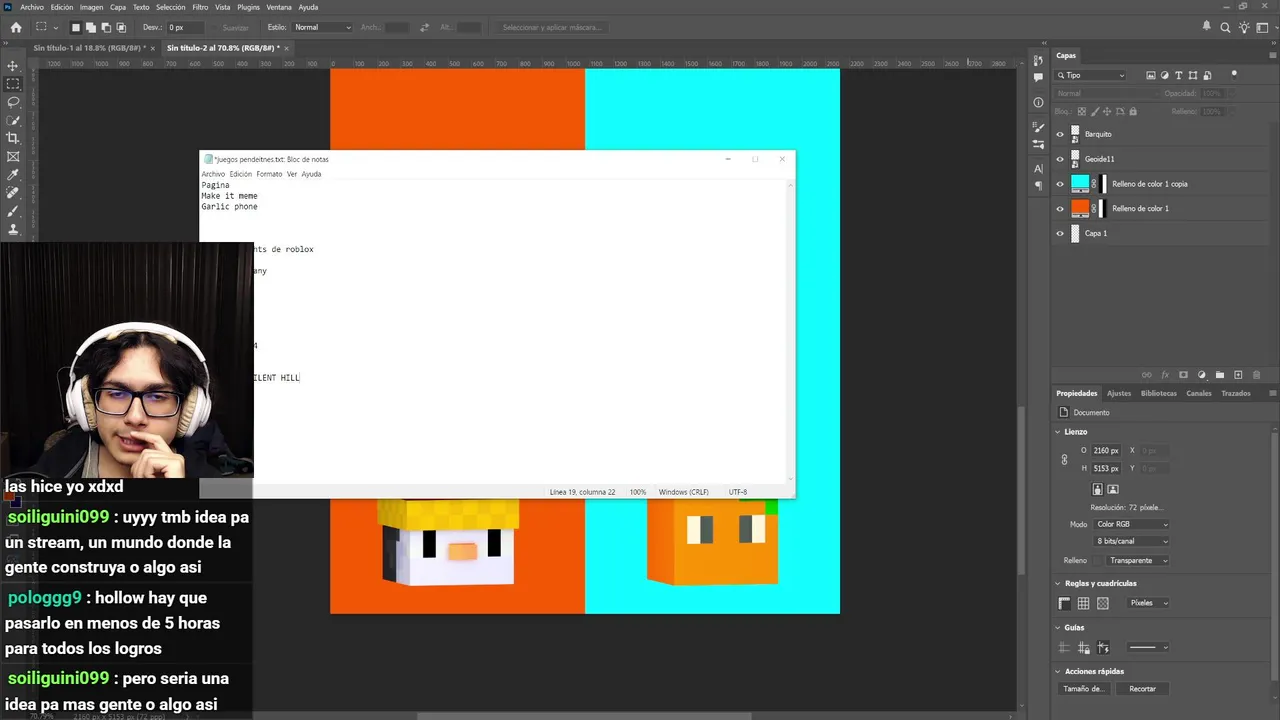Select the Eyedropper tool

pyautogui.click(x=13, y=175)
